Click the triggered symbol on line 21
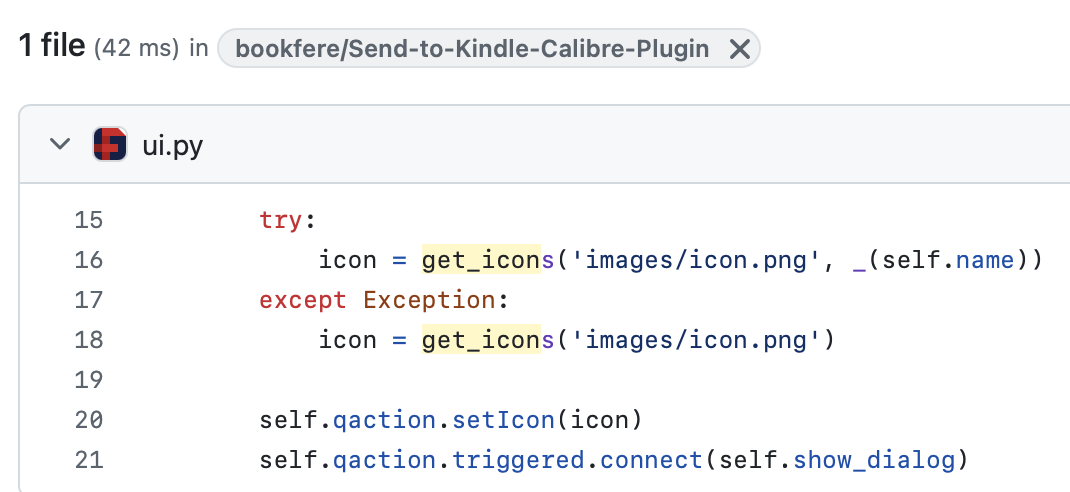 point(519,461)
